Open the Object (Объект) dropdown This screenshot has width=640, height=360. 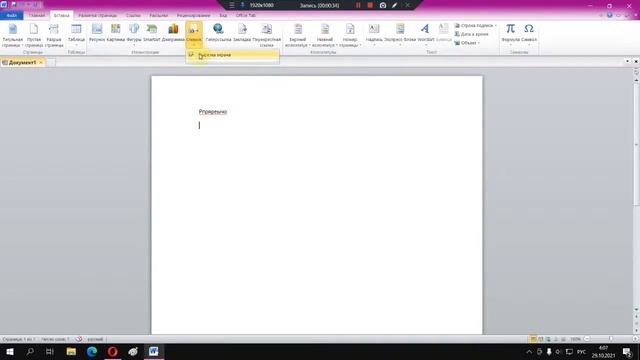(467, 43)
